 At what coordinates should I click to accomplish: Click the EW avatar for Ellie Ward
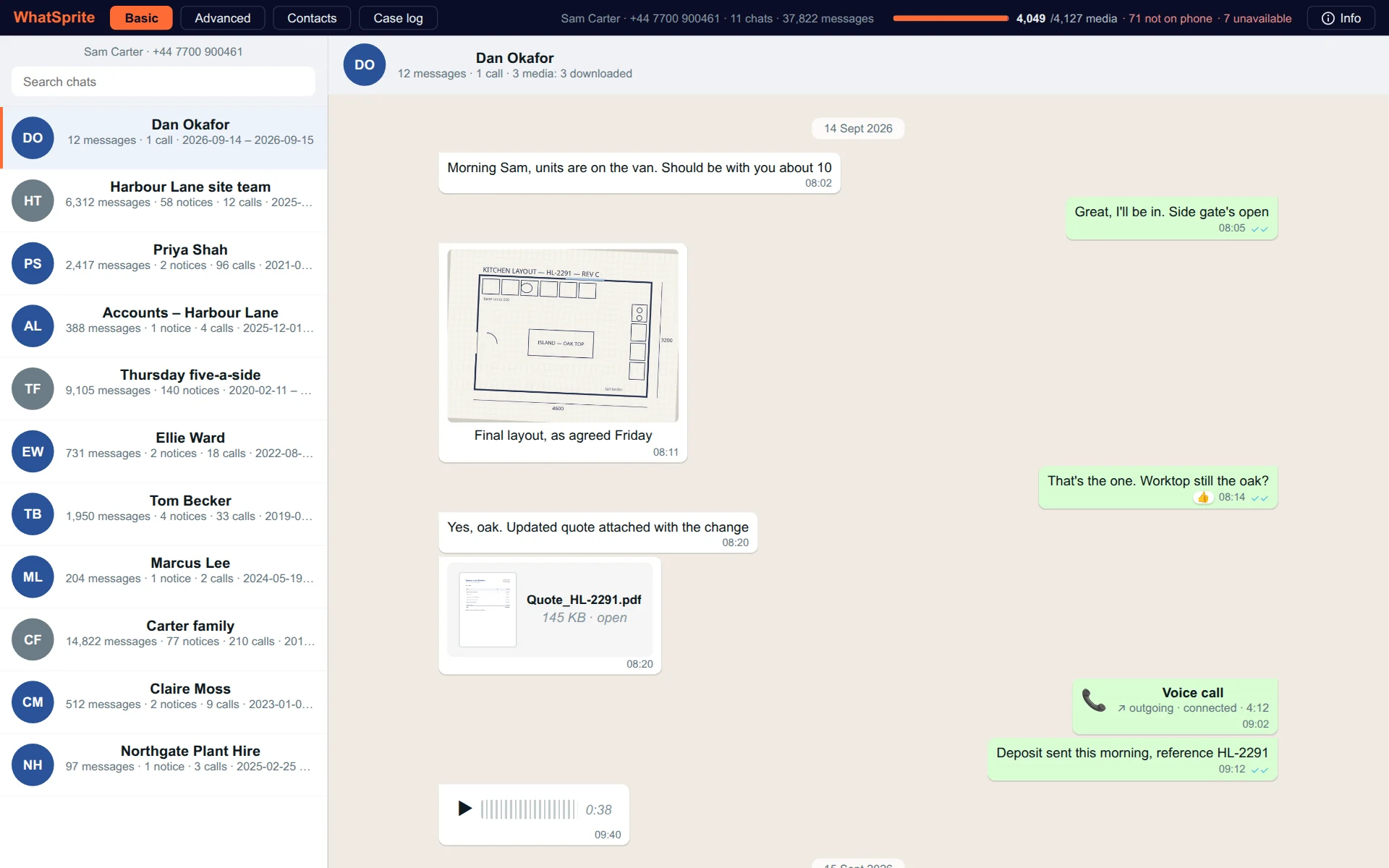[x=33, y=452]
